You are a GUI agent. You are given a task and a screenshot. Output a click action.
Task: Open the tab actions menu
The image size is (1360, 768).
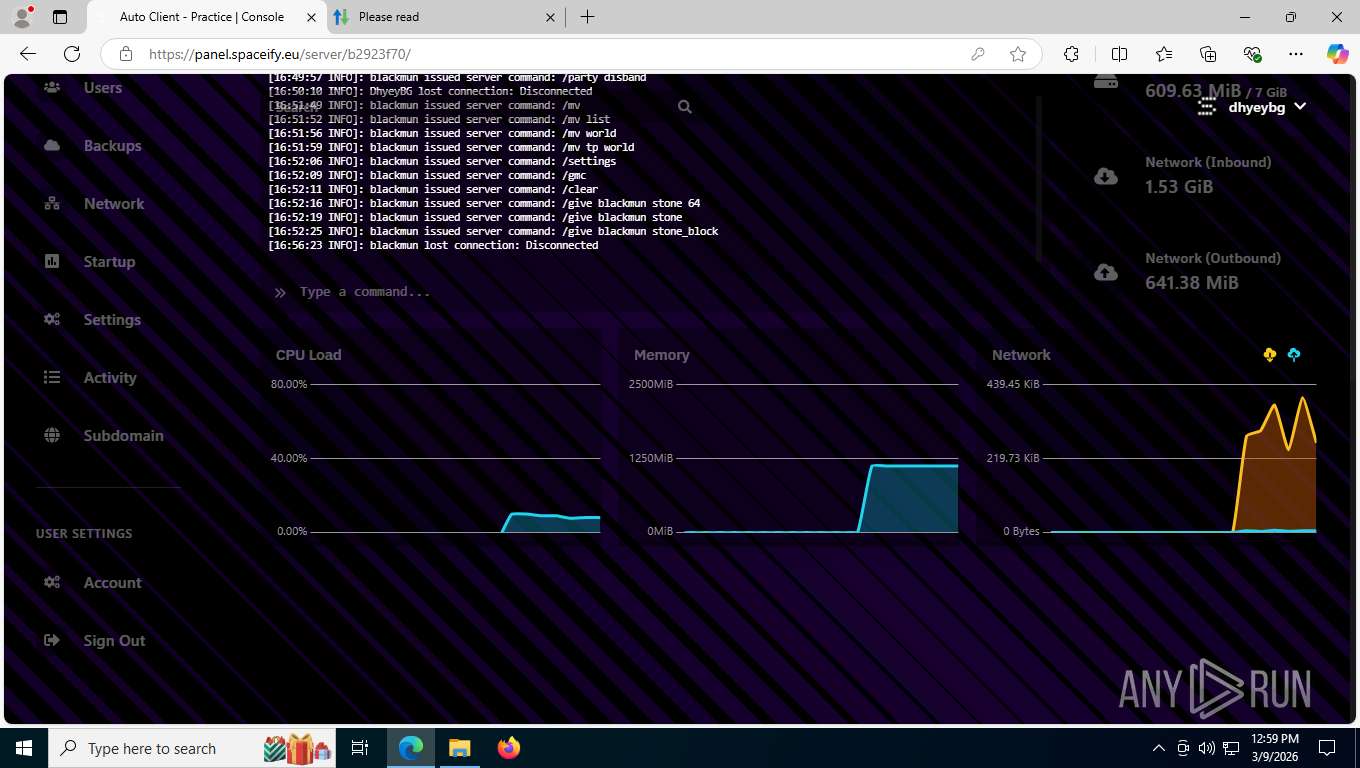tap(60, 17)
